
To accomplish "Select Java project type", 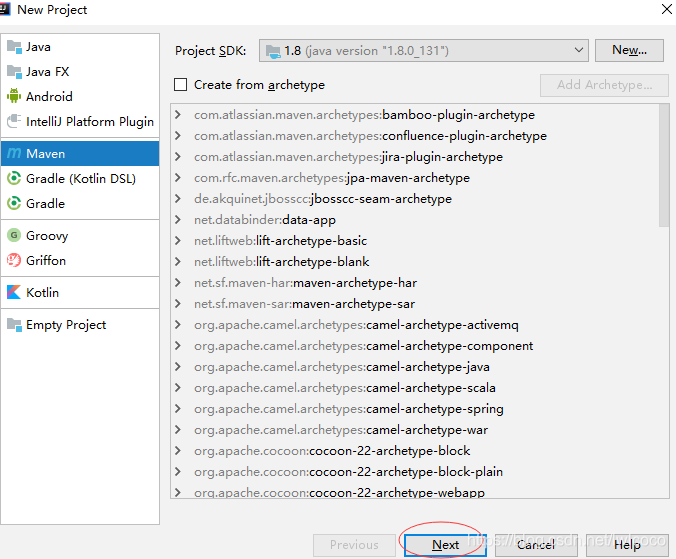I will 80,47.
